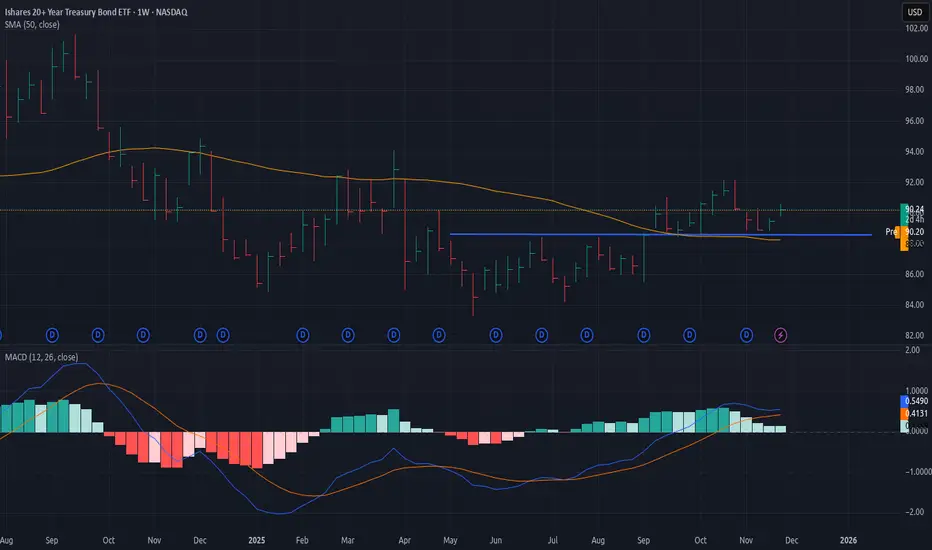
Task: Open the dividend marker above Feb 2025
Action: [303, 335]
